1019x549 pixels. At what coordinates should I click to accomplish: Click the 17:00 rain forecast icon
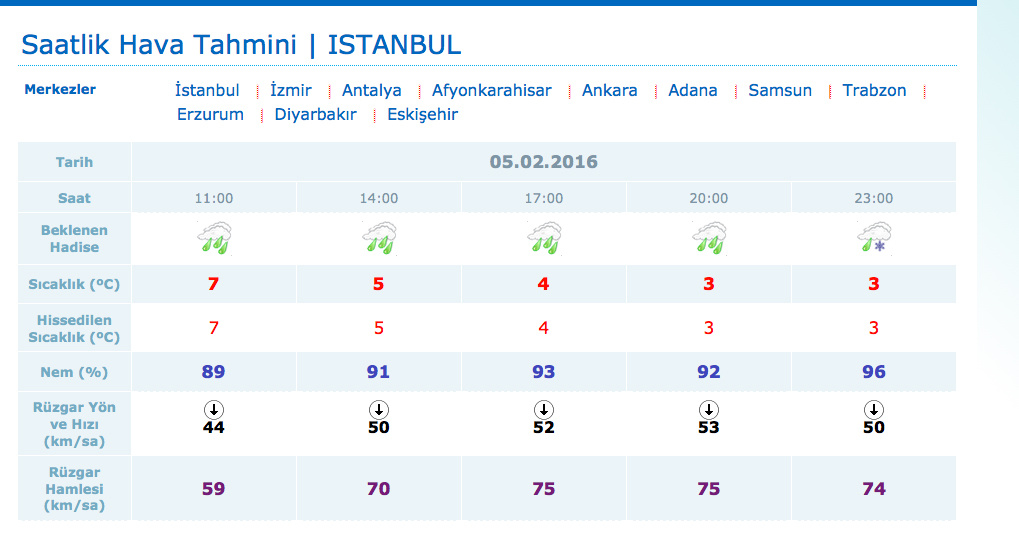point(544,238)
